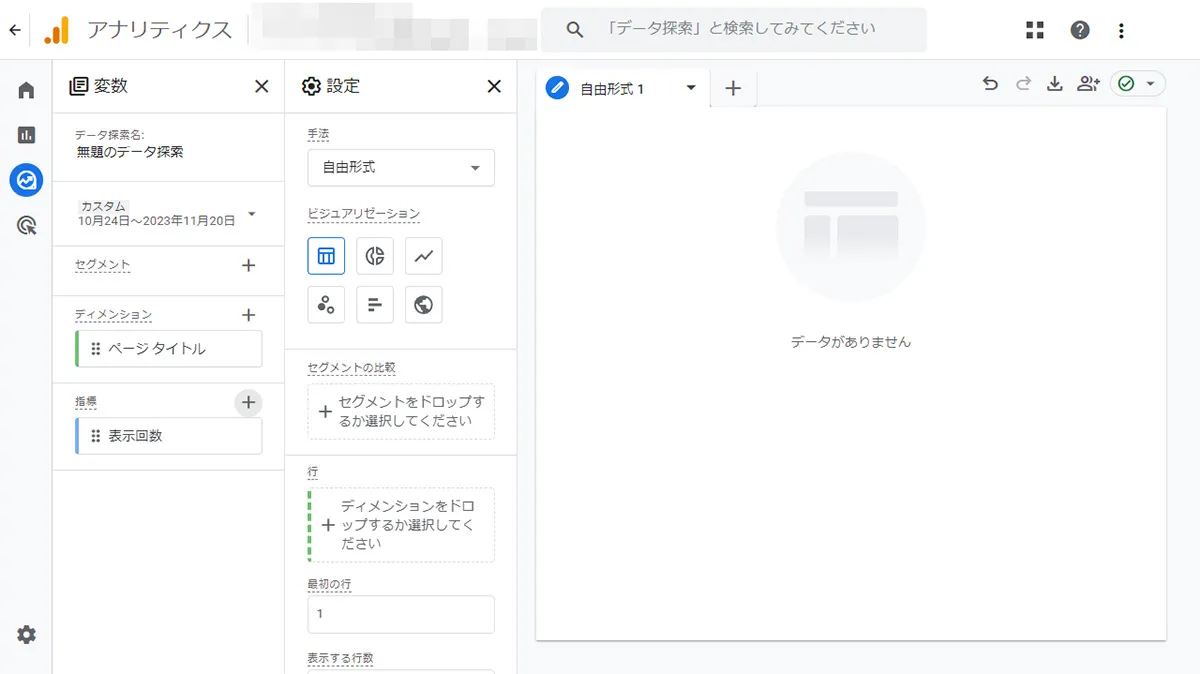Add a metric with the 指標 plus button

click(x=247, y=402)
